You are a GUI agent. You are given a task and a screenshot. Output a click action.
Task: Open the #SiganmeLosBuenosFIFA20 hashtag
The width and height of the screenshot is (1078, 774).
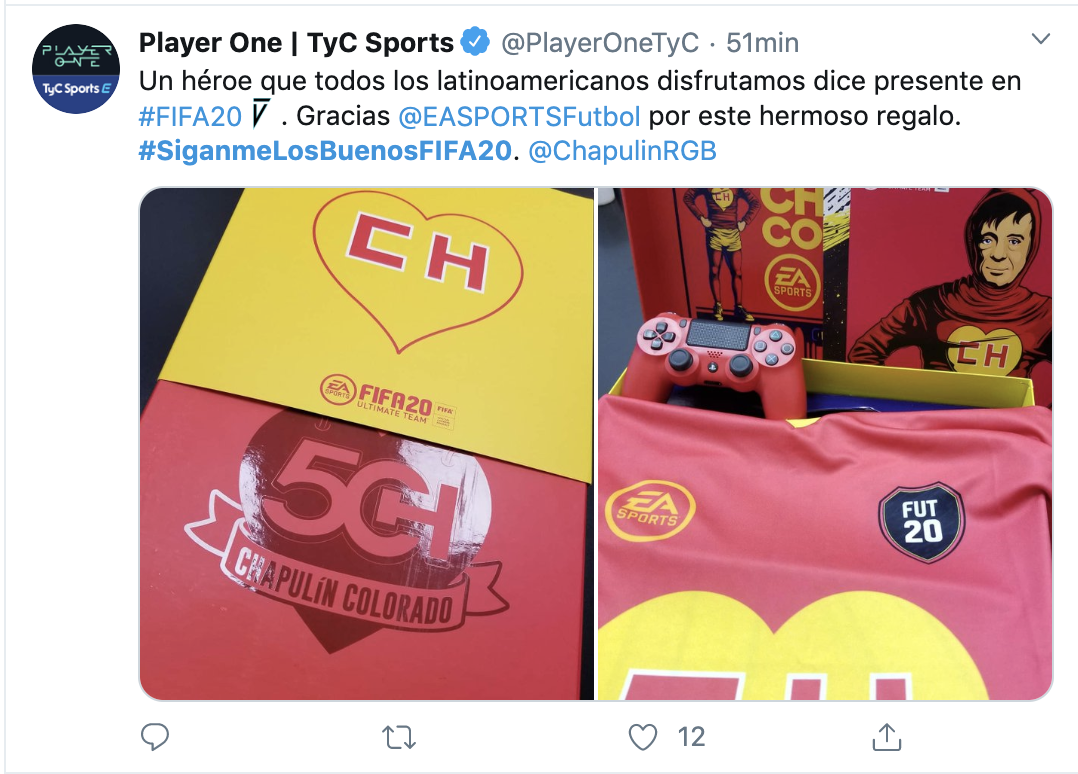click(326, 151)
